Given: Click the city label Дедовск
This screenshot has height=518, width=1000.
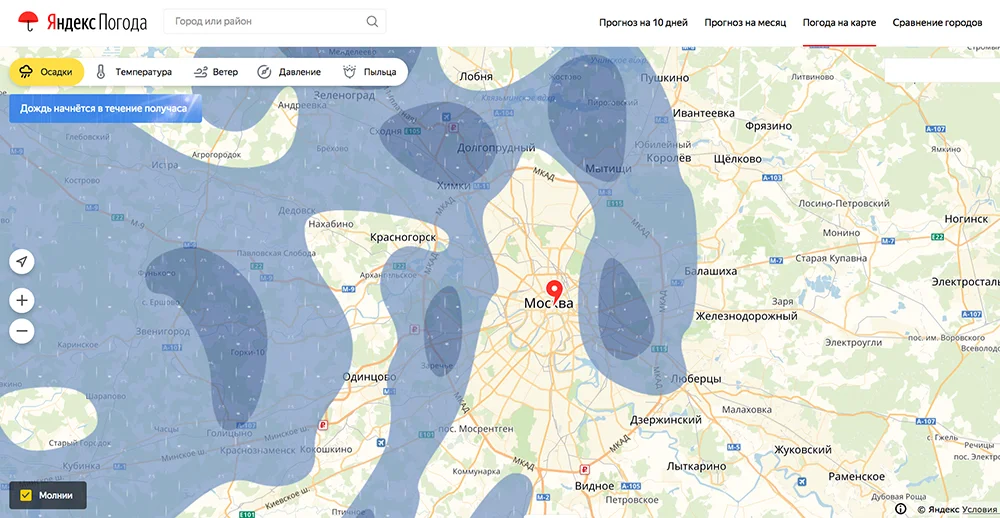Looking at the screenshot, I should (x=297, y=210).
